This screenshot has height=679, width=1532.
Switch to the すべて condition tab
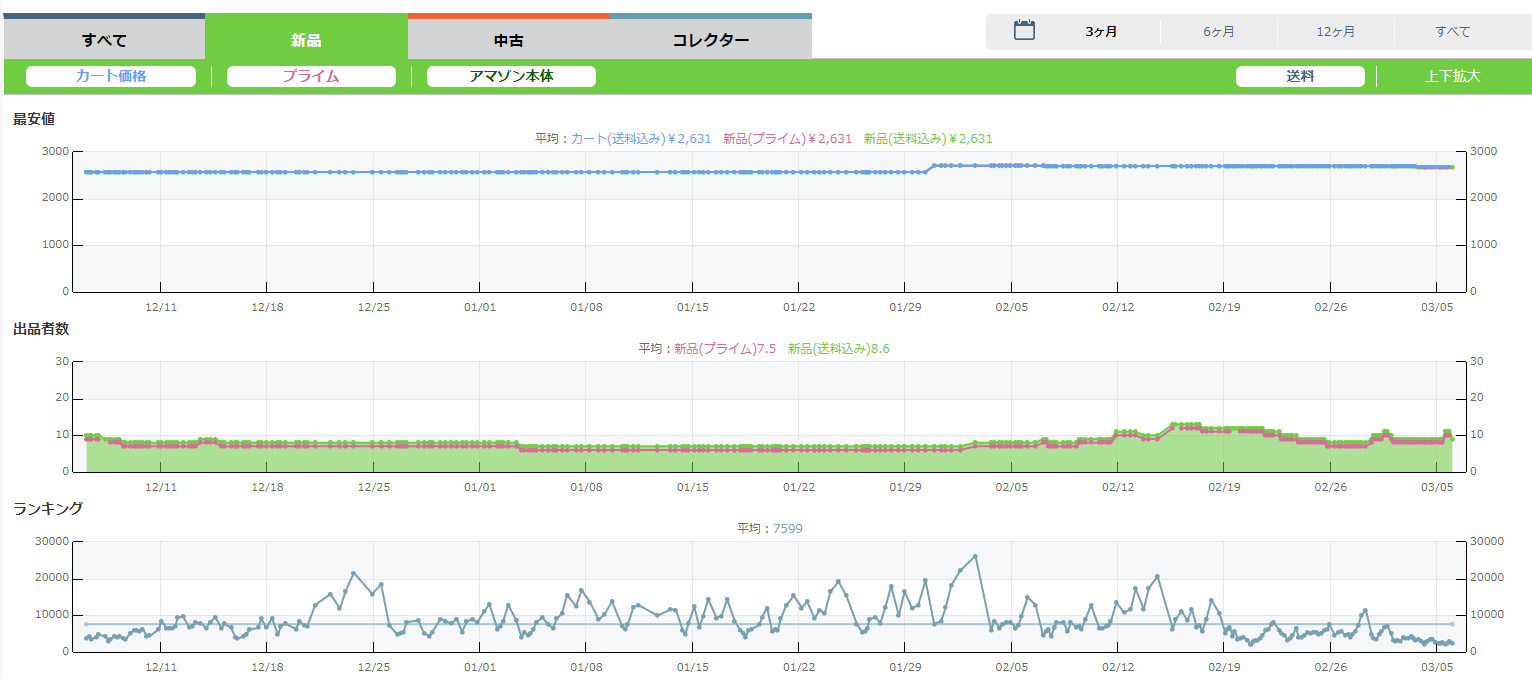pyautogui.click(x=104, y=41)
